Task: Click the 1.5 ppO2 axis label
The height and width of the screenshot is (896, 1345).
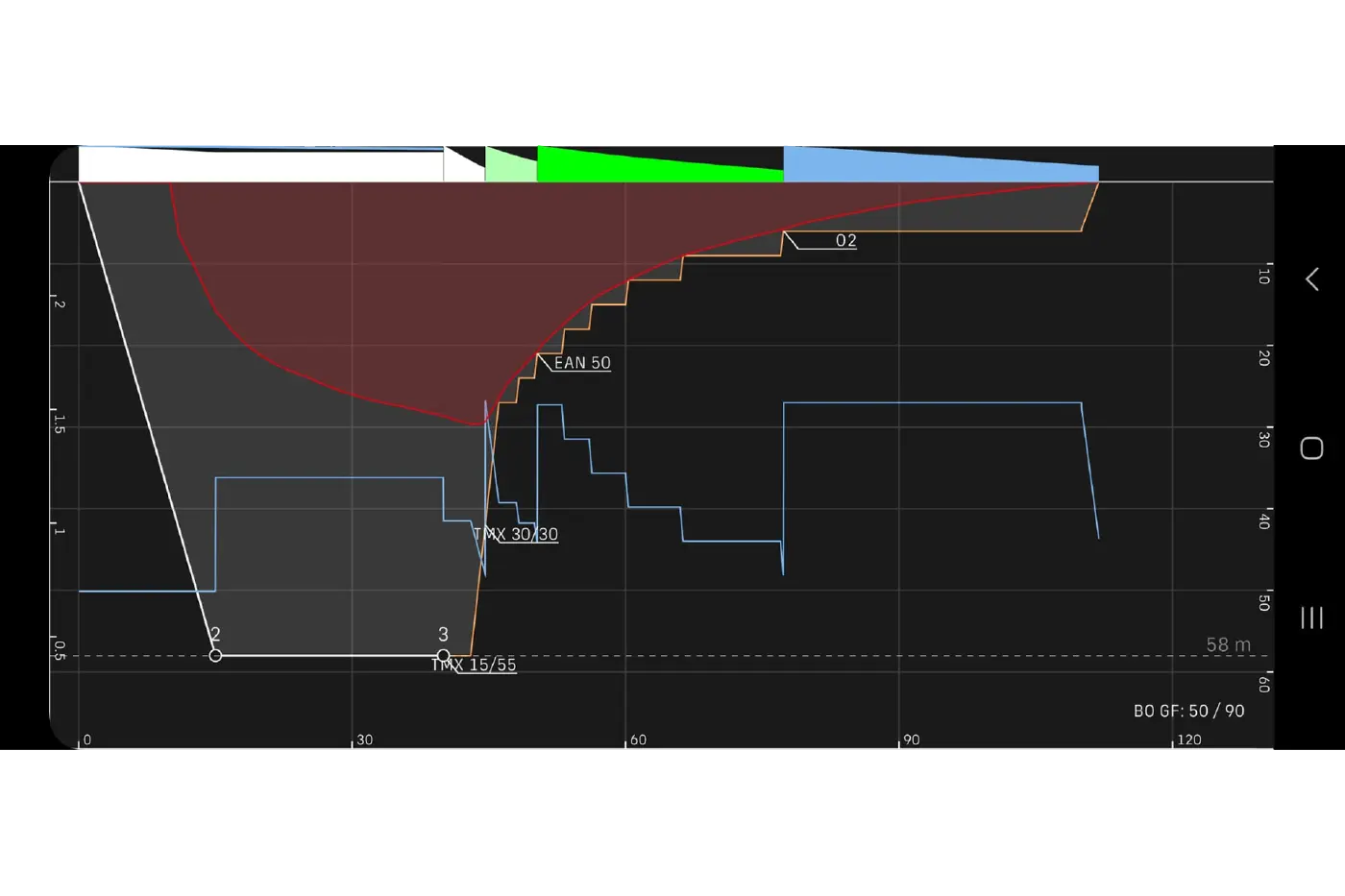Action: click(x=60, y=424)
